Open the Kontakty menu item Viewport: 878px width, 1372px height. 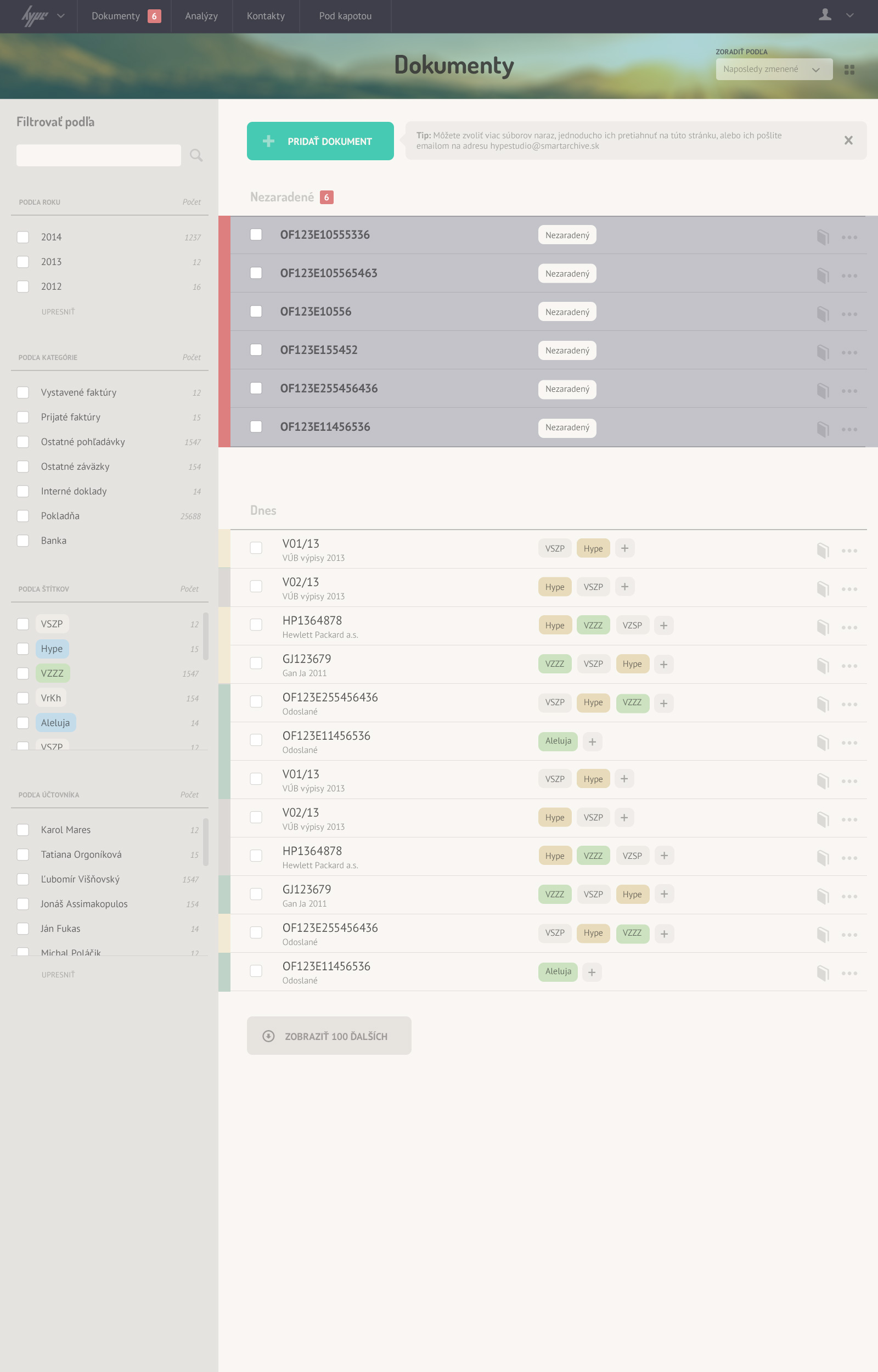266,16
